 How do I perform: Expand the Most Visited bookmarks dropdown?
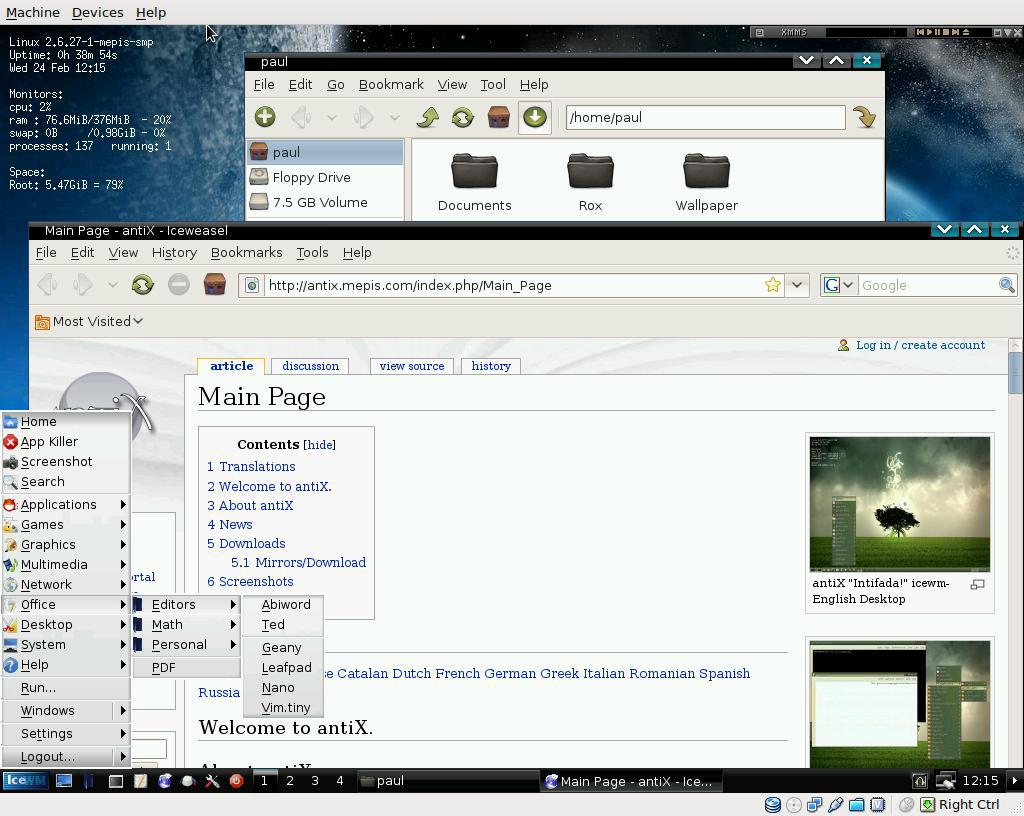[x=89, y=321]
